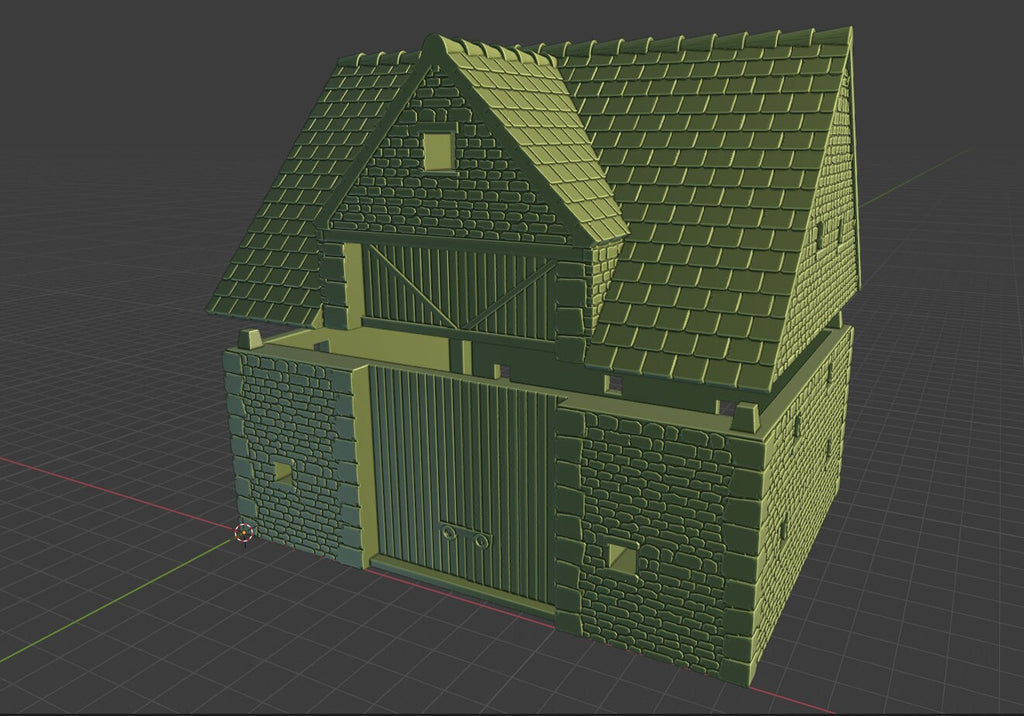Click the window in the lower-right front wall
This screenshot has width=1024, height=716.
(623, 558)
